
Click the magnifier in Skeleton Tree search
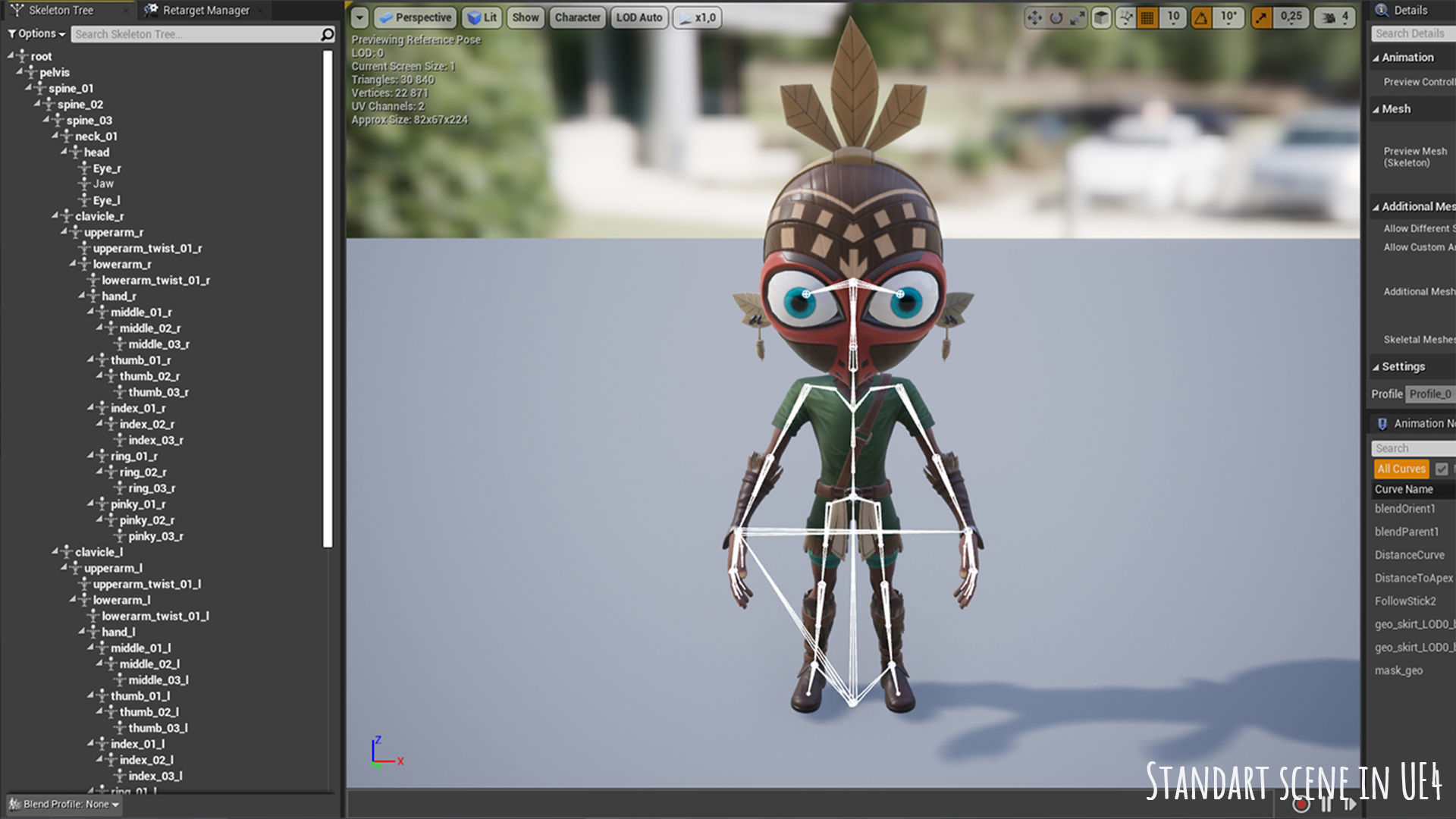(x=328, y=34)
